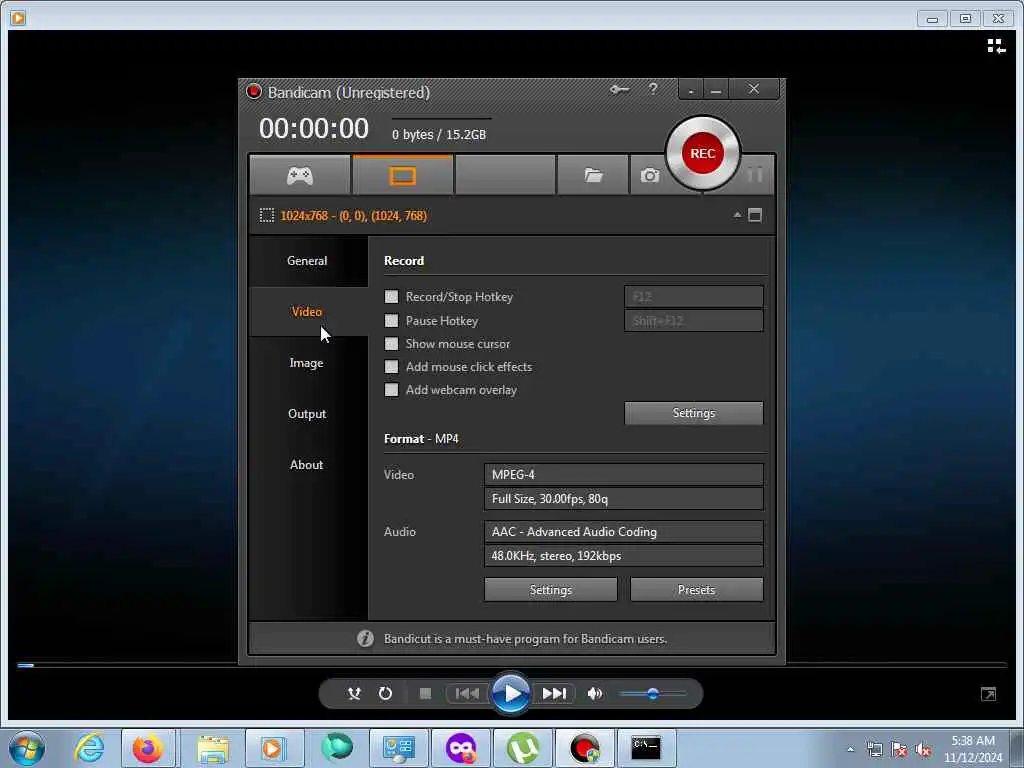
Task: Enable the Record/Stop Hotkey checkbox
Action: pos(391,296)
